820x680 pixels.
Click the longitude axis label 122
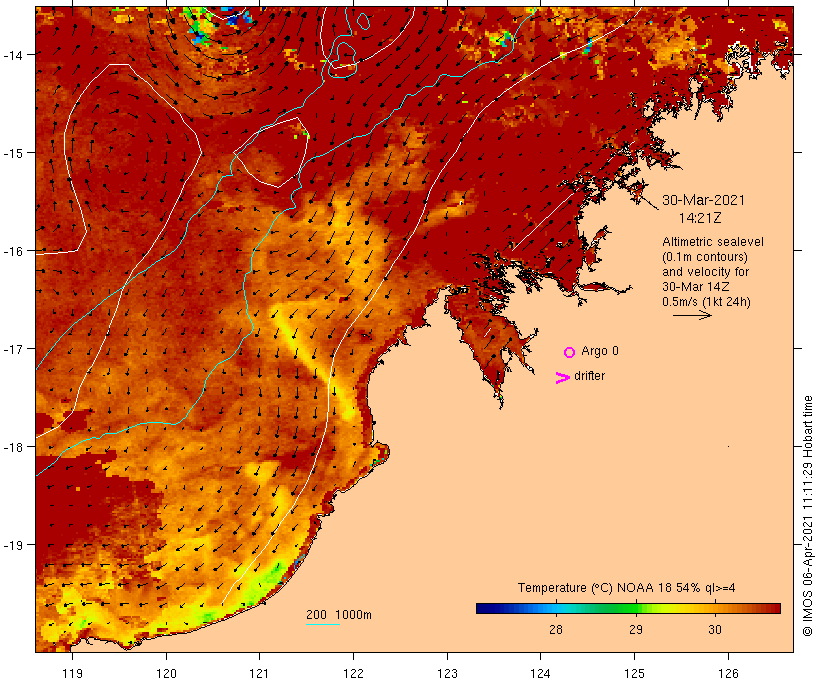click(354, 673)
